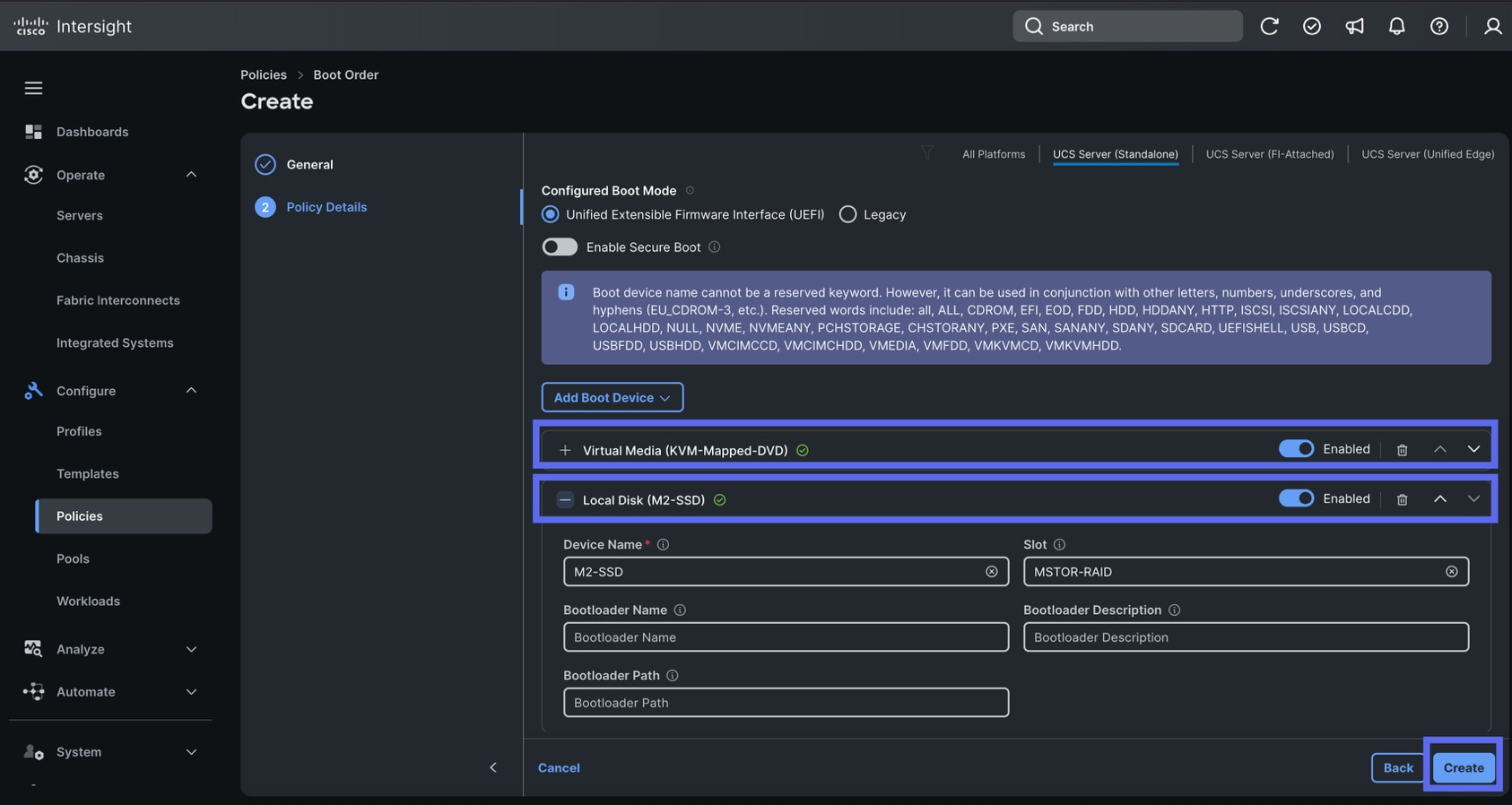Click the Dashboards icon in sidebar

point(33,132)
